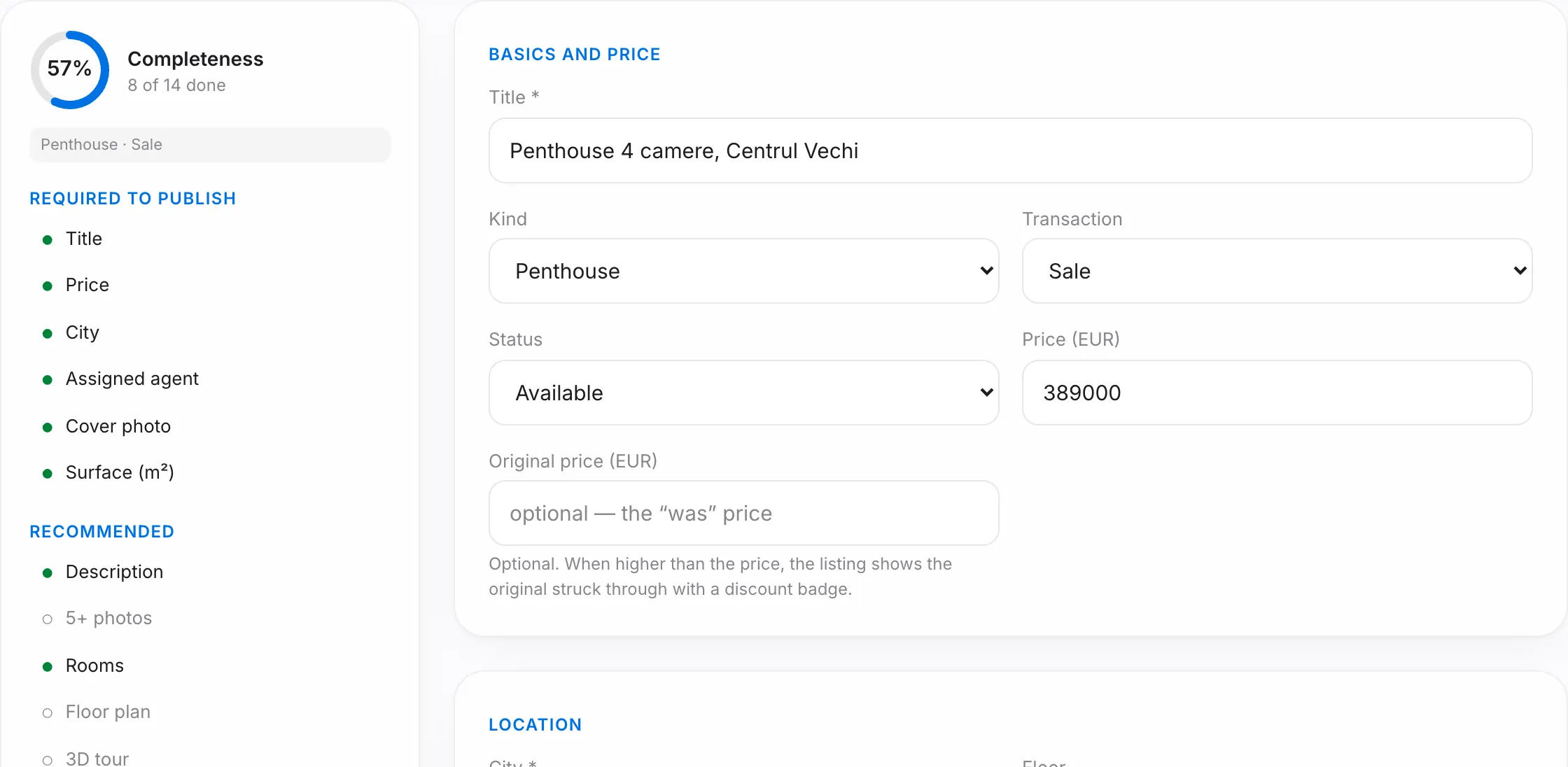The image size is (1568, 767).
Task: Select 5+ photos recommended item
Action: tap(108, 618)
